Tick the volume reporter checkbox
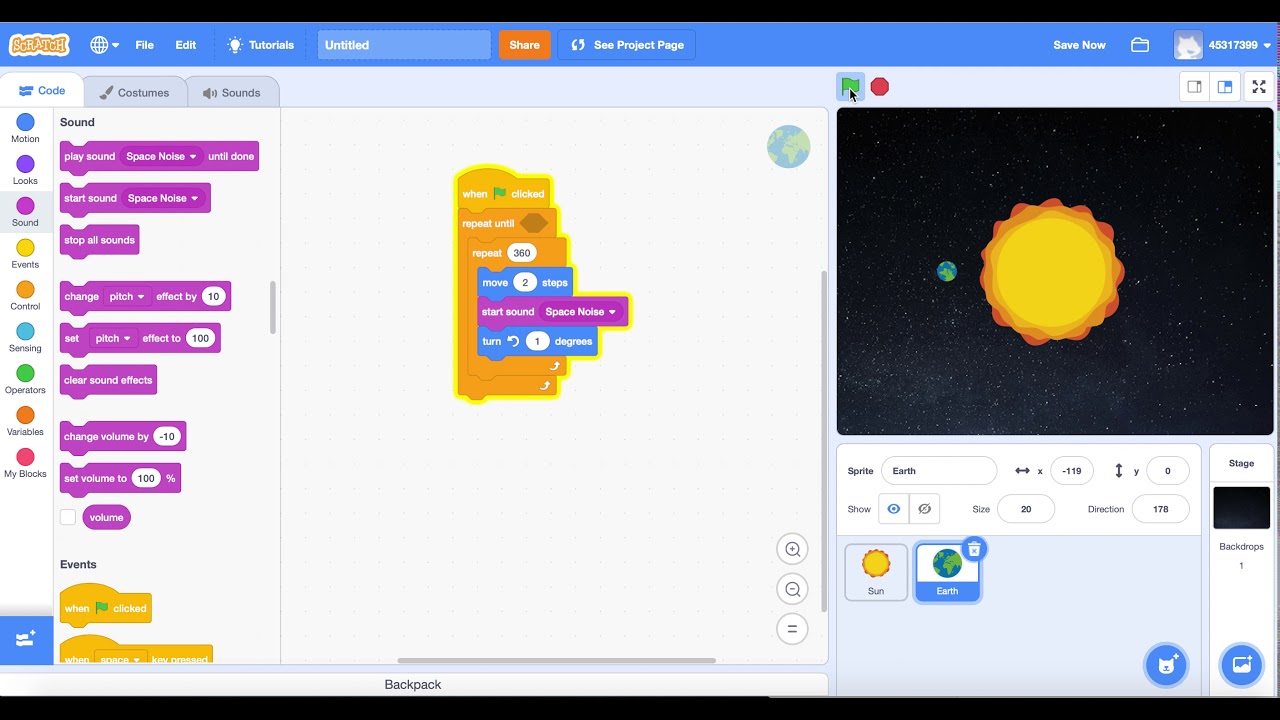The width and height of the screenshot is (1280, 720). [68, 517]
